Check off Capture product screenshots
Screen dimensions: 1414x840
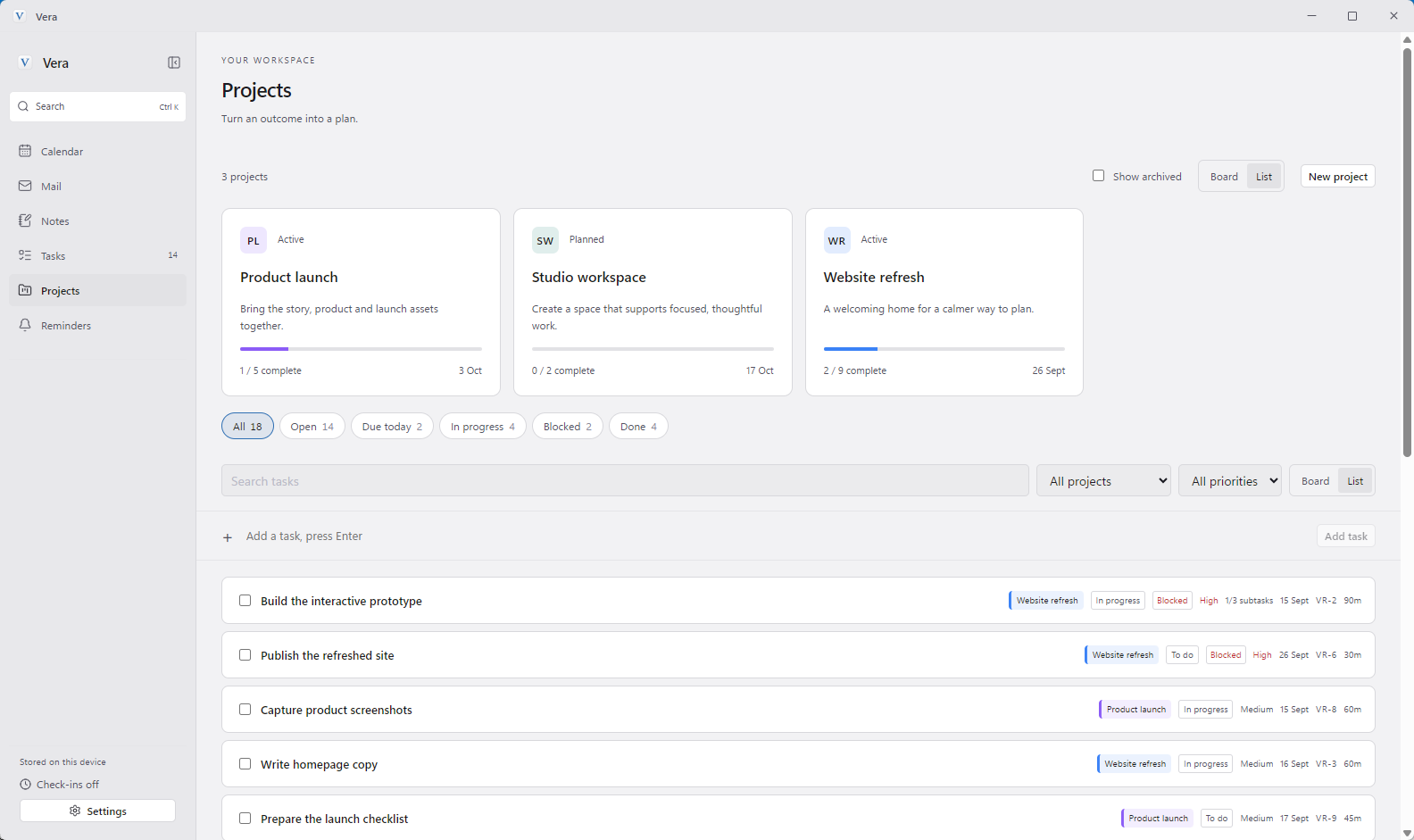click(x=245, y=710)
